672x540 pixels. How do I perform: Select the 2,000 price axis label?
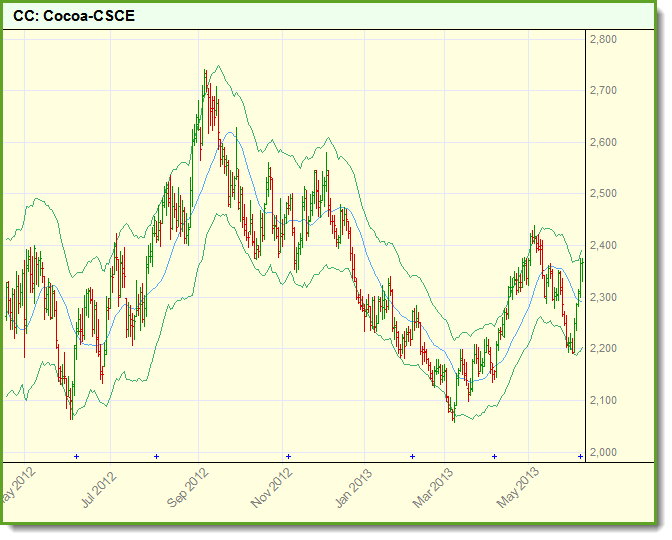(x=603, y=452)
